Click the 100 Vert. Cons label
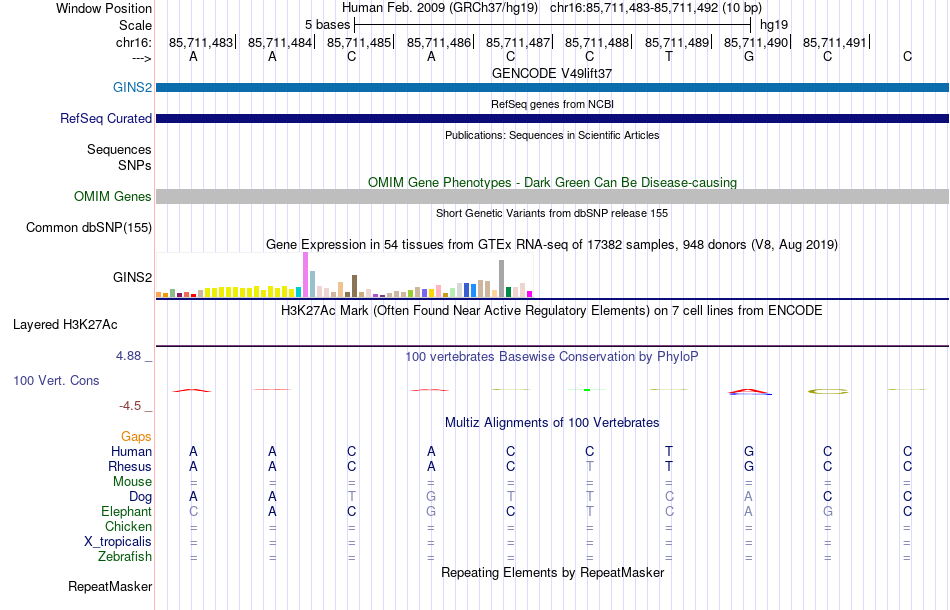The height and width of the screenshot is (610, 950). click(x=56, y=380)
